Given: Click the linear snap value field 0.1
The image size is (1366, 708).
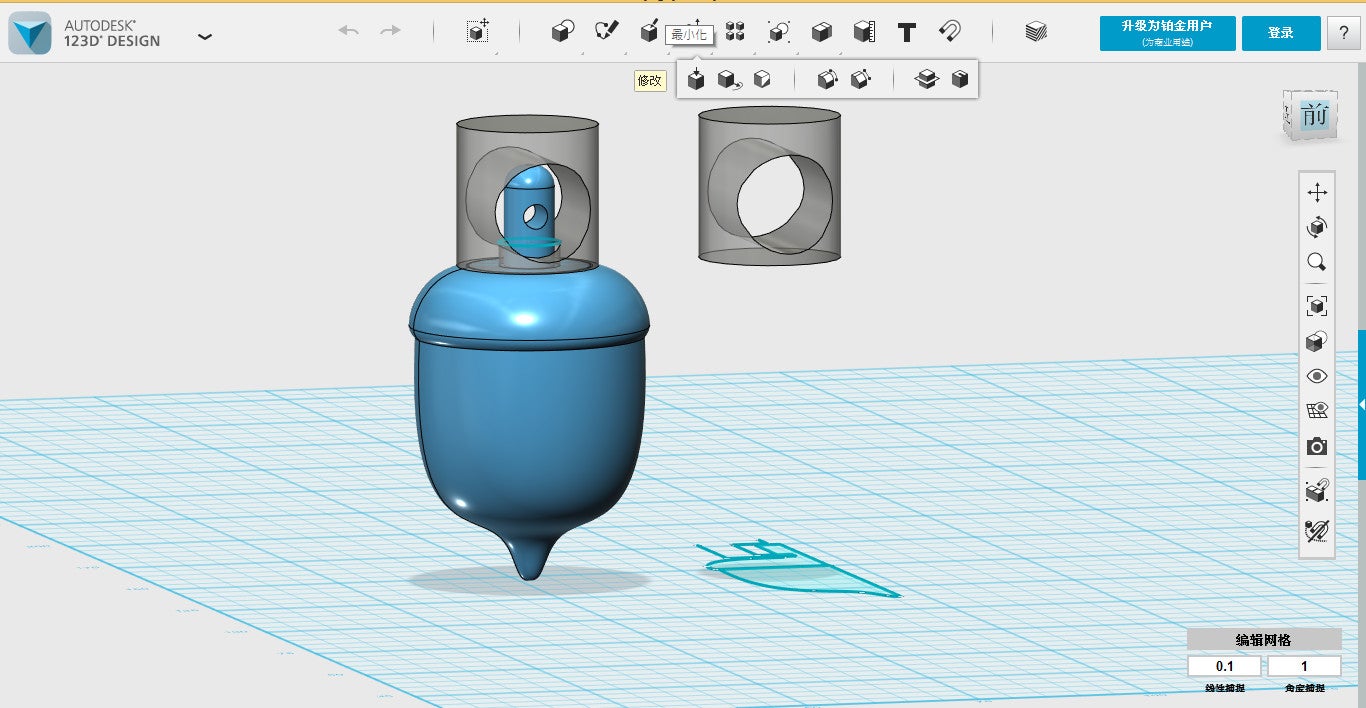Looking at the screenshot, I should click(1225, 666).
